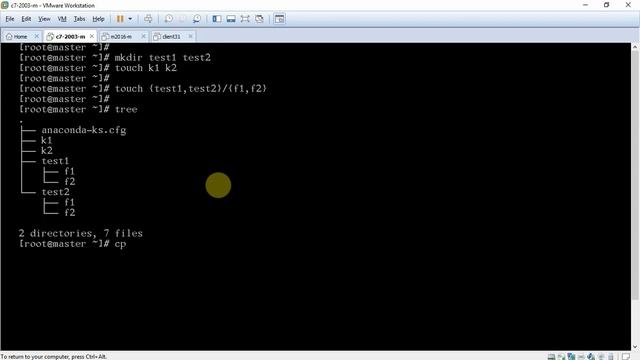640x360 pixels.
Task: Restore down the VMware Workstation window
Action: coord(607,5)
